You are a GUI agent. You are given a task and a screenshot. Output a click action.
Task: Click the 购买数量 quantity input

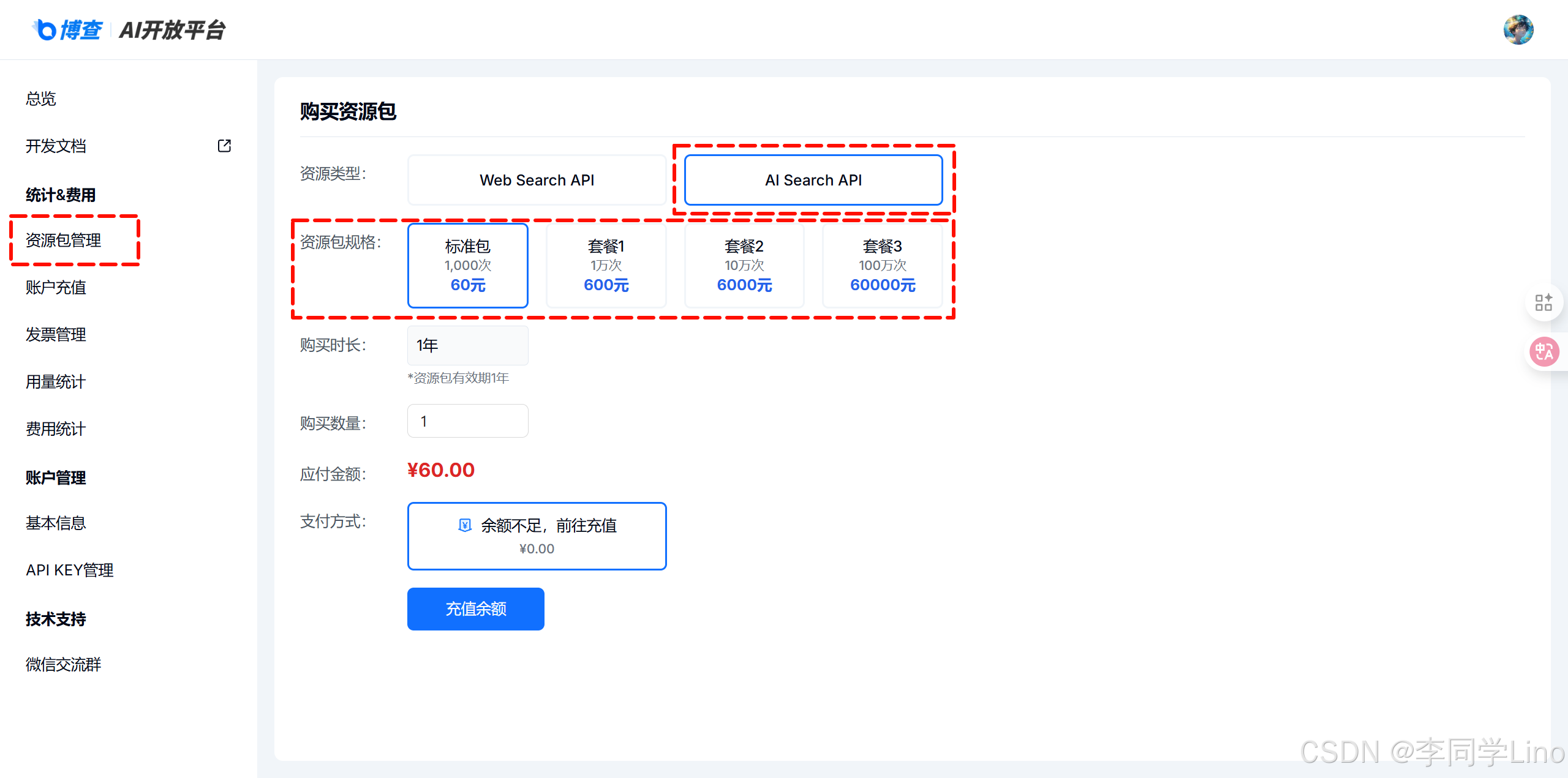(467, 421)
